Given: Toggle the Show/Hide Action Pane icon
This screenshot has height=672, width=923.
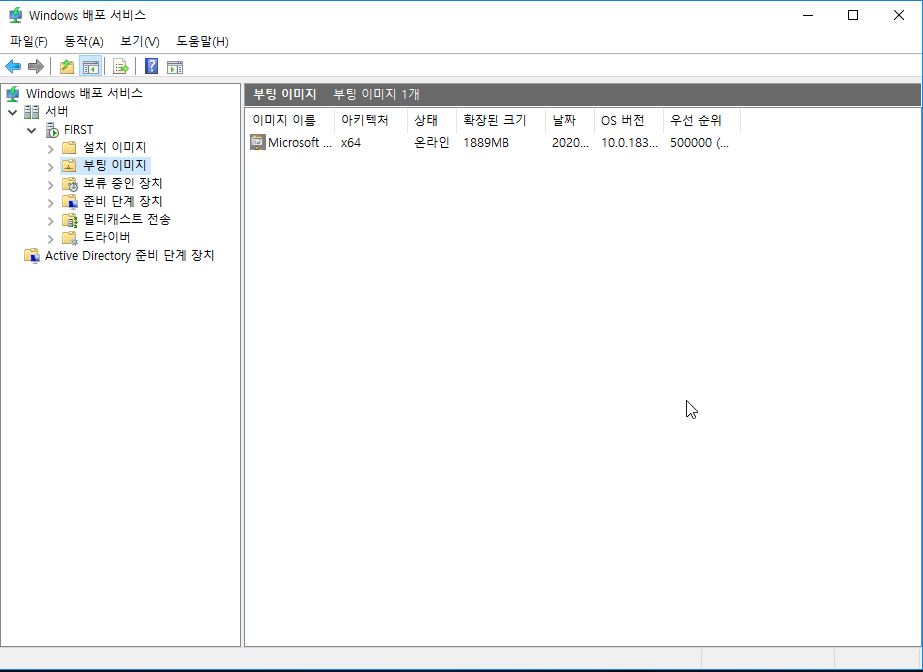Looking at the screenshot, I should pos(175,67).
